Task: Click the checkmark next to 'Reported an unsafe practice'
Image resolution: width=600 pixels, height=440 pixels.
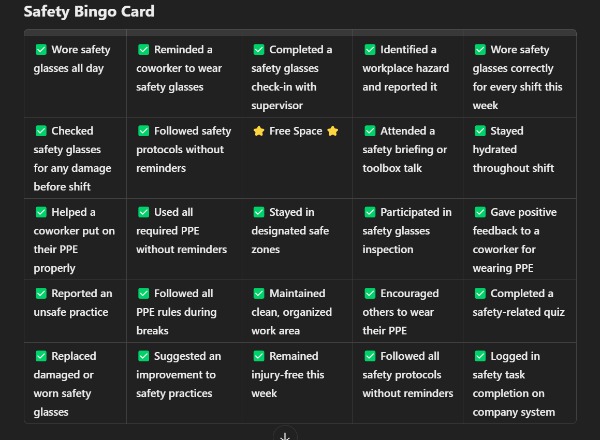Action: coord(41,294)
